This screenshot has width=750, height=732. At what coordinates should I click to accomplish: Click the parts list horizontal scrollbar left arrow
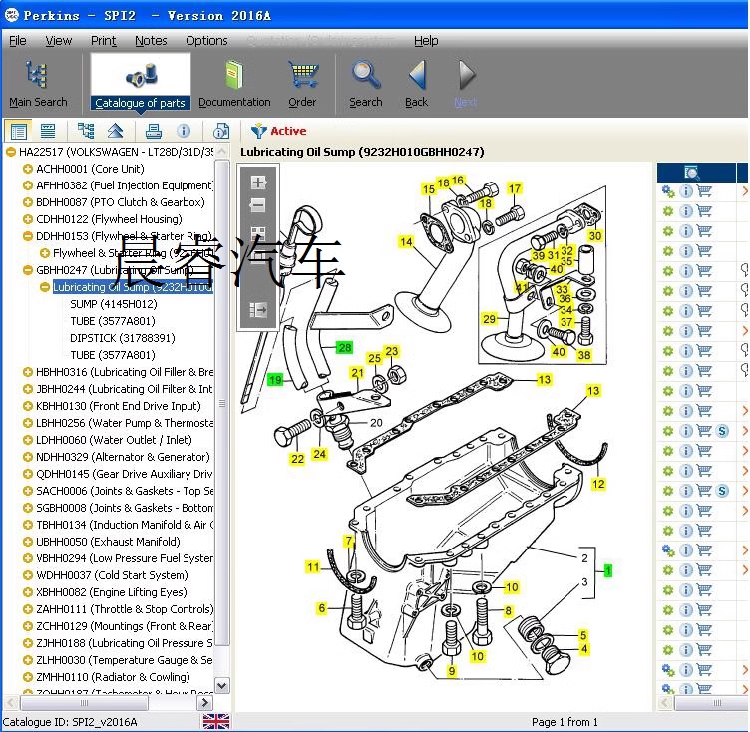click(x=664, y=702)
